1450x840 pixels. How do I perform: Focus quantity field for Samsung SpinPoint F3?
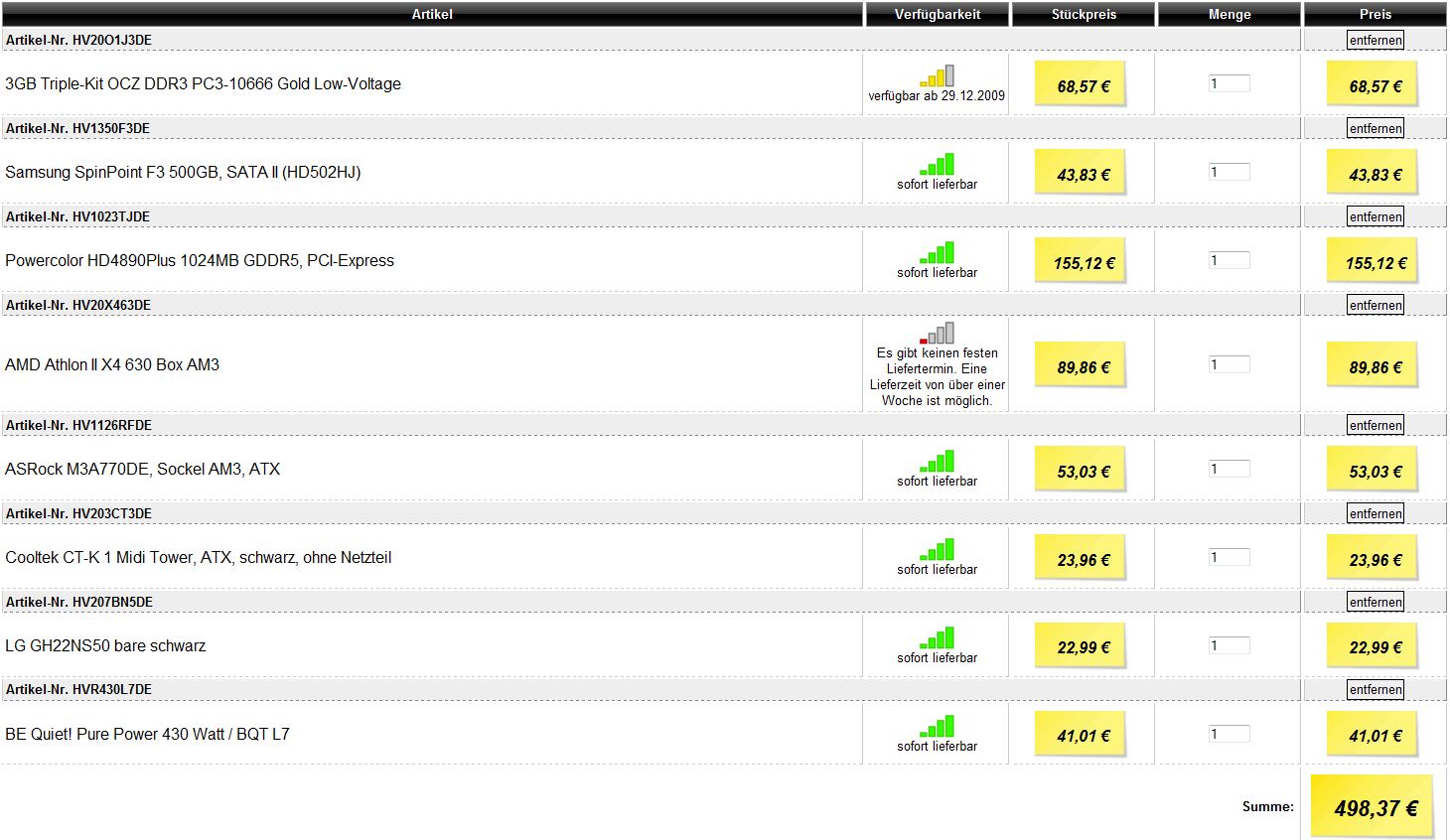1229,172
